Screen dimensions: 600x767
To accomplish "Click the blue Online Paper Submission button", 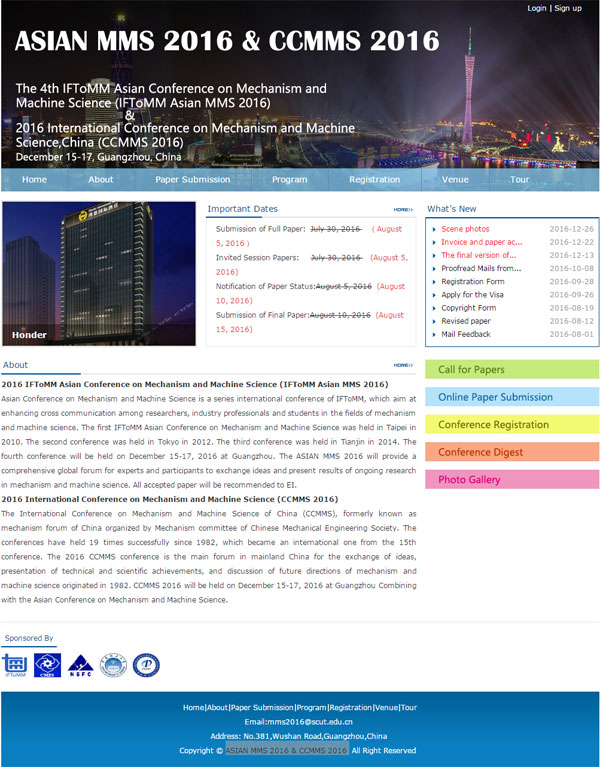I will tap(511, 397).
